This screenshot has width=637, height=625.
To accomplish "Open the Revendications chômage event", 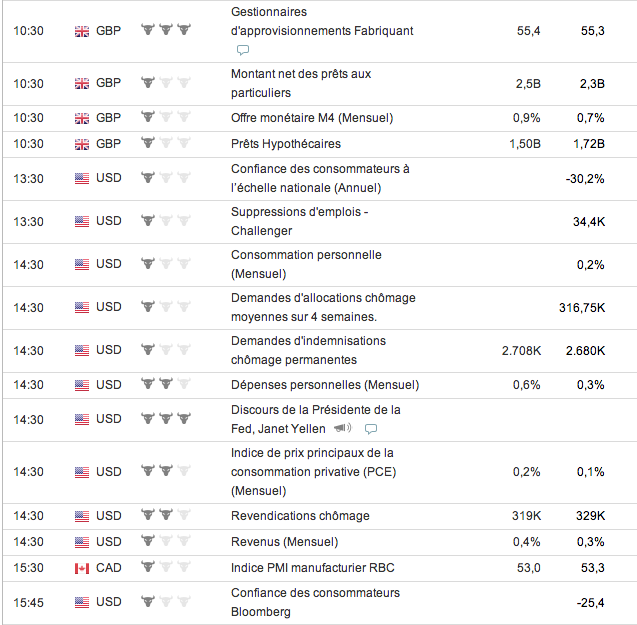I will (x=300, y=516).
